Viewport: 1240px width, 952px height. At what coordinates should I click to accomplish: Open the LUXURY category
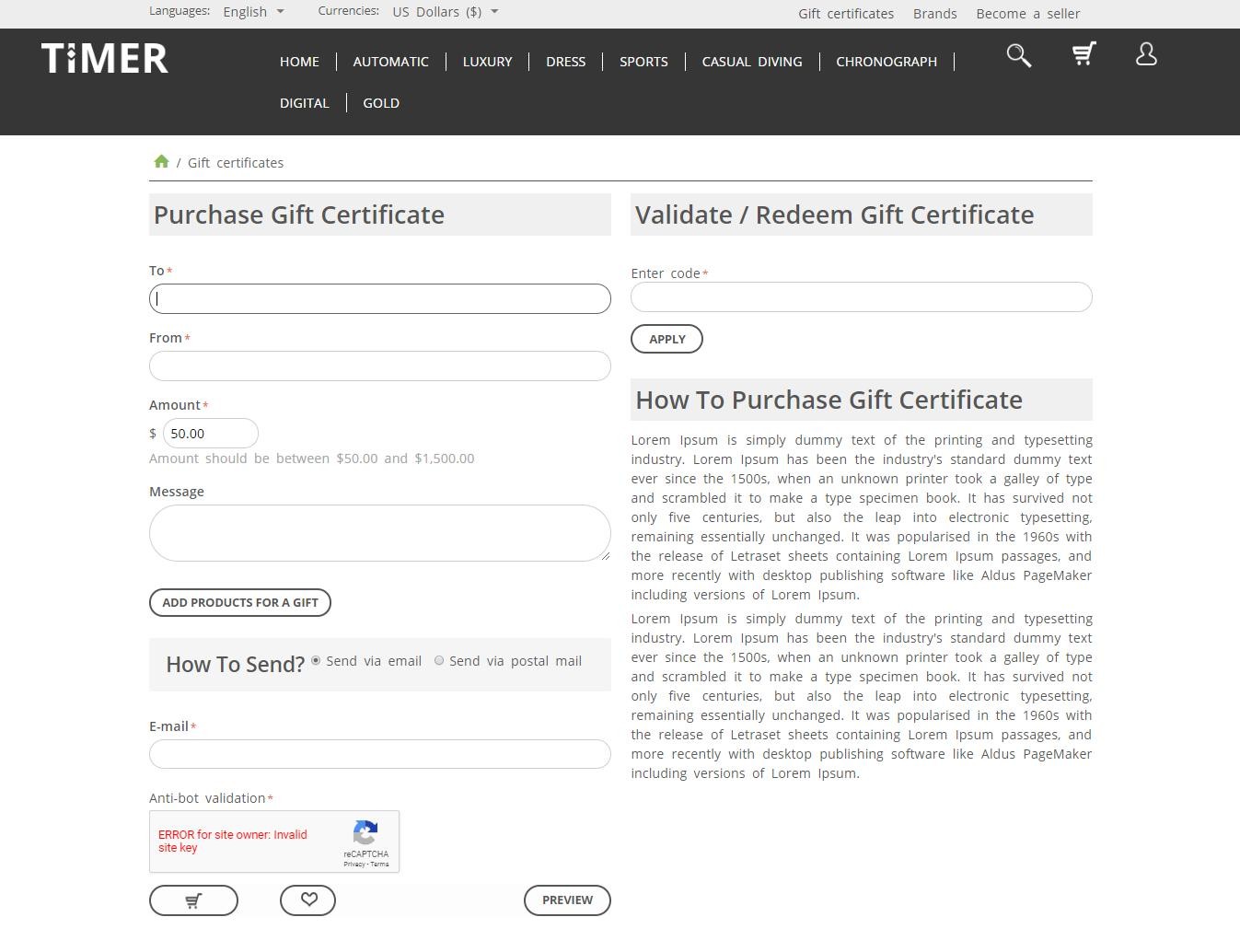pos(487,62)
